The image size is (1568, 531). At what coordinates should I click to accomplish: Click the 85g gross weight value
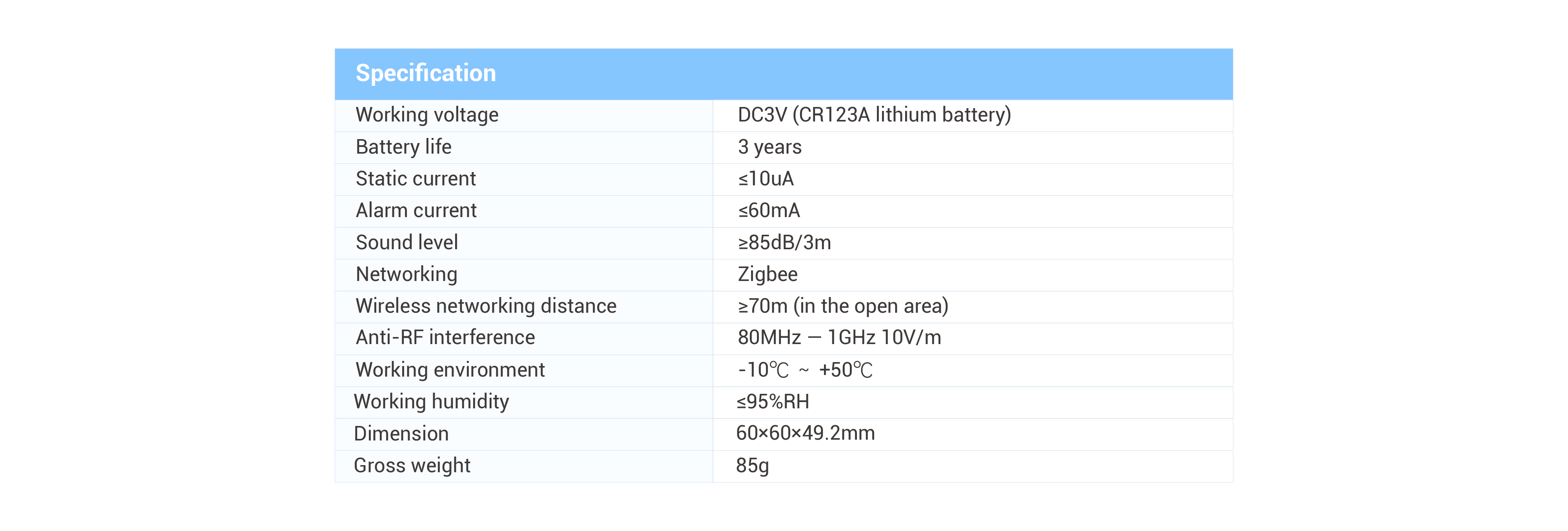[752, 465]
